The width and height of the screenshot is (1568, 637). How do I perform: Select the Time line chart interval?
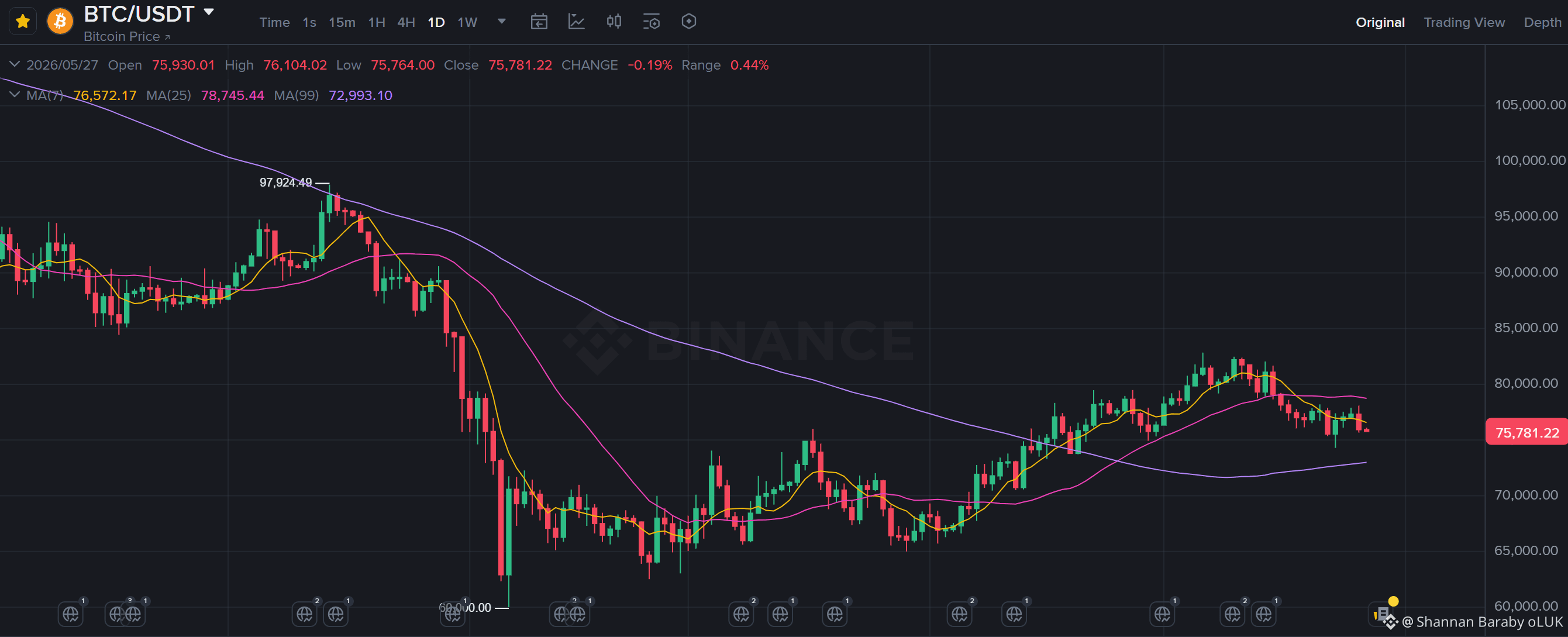click(274, 23)
